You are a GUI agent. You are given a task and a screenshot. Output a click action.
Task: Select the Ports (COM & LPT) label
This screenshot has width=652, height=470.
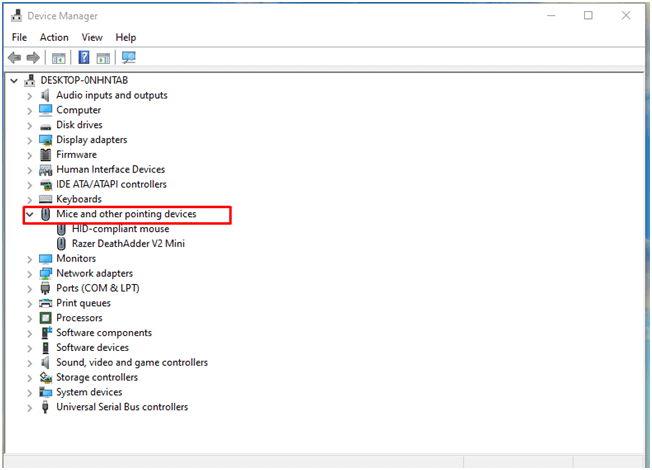(98, 288)
